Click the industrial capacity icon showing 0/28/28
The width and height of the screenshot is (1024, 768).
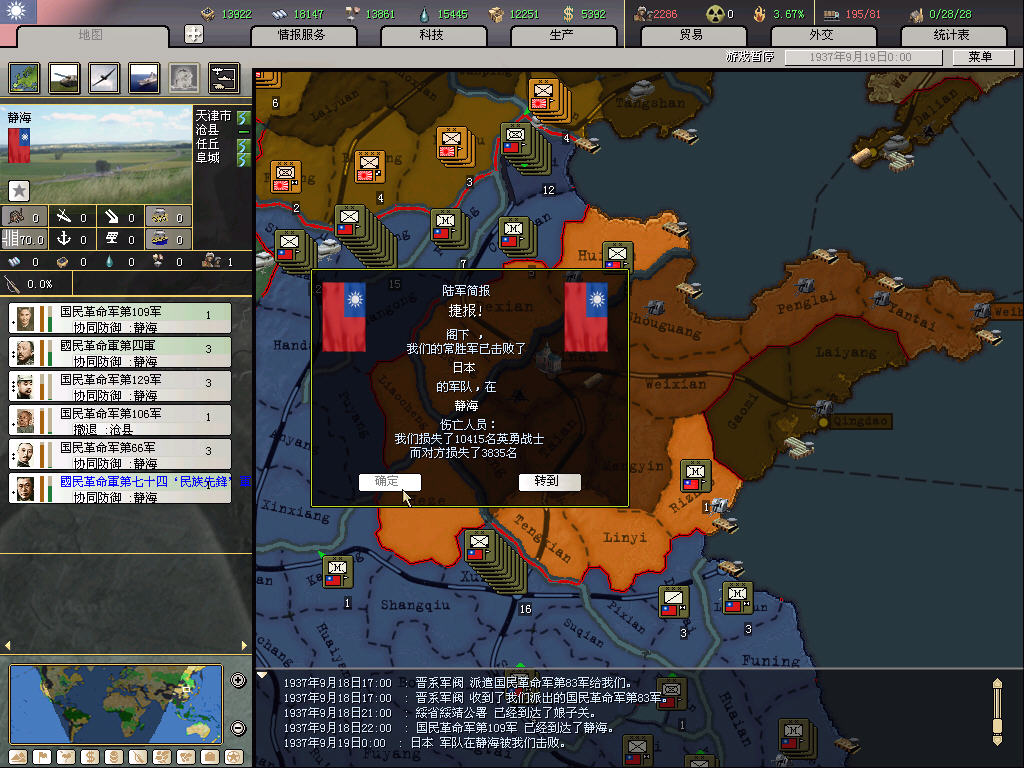coord(916,14)
